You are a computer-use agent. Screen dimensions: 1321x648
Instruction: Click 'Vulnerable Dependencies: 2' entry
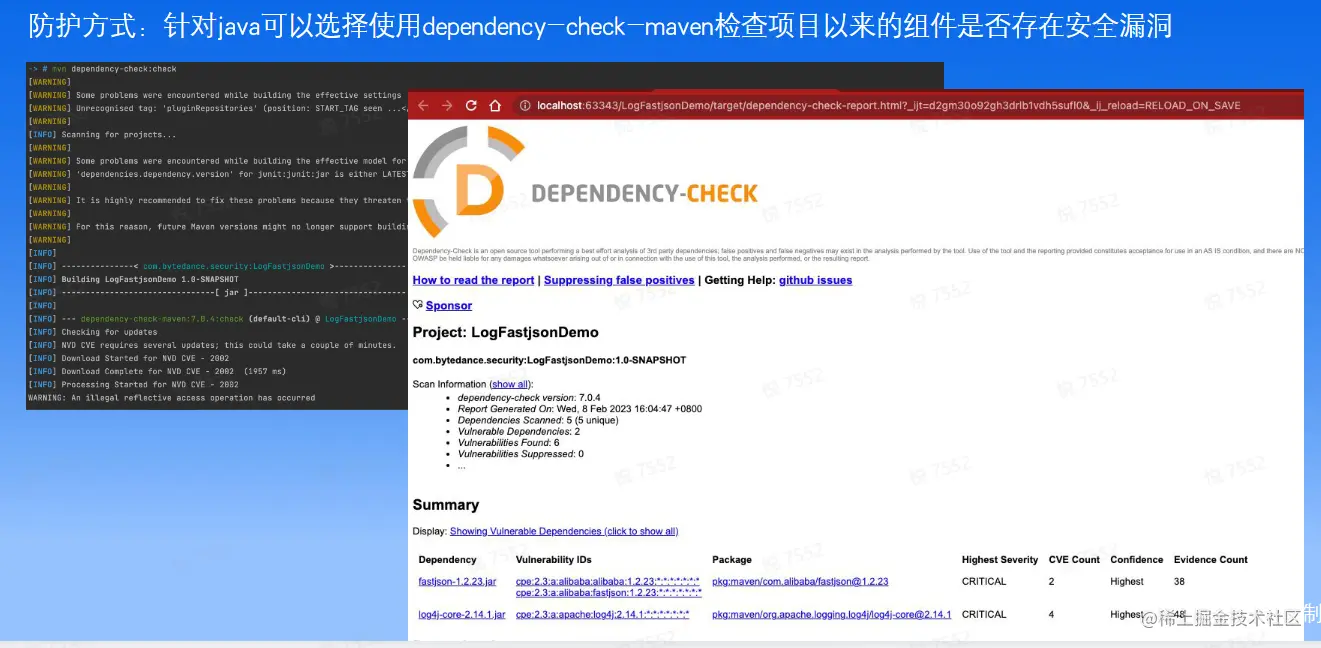(519, 432)
